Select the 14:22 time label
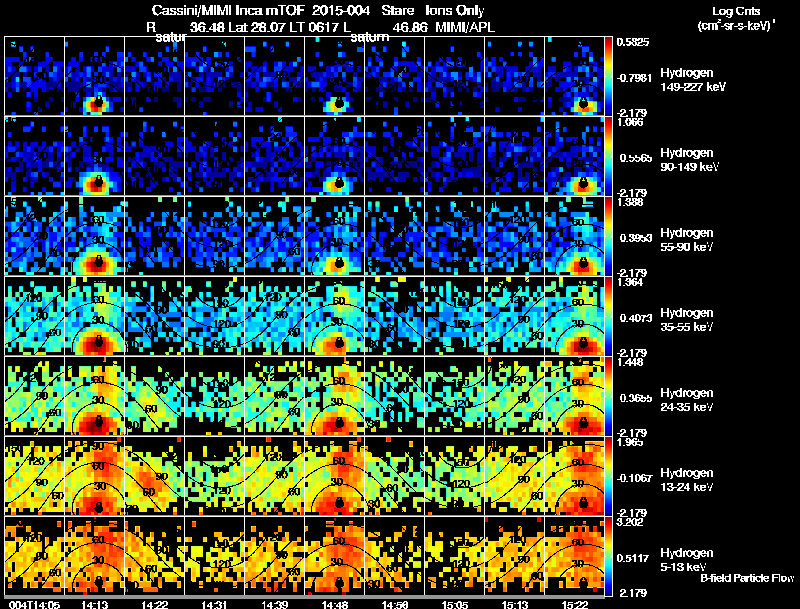Image resolution: width=800 pixels, height=609 pixels. pyautogui.click(x=155, y=605)
